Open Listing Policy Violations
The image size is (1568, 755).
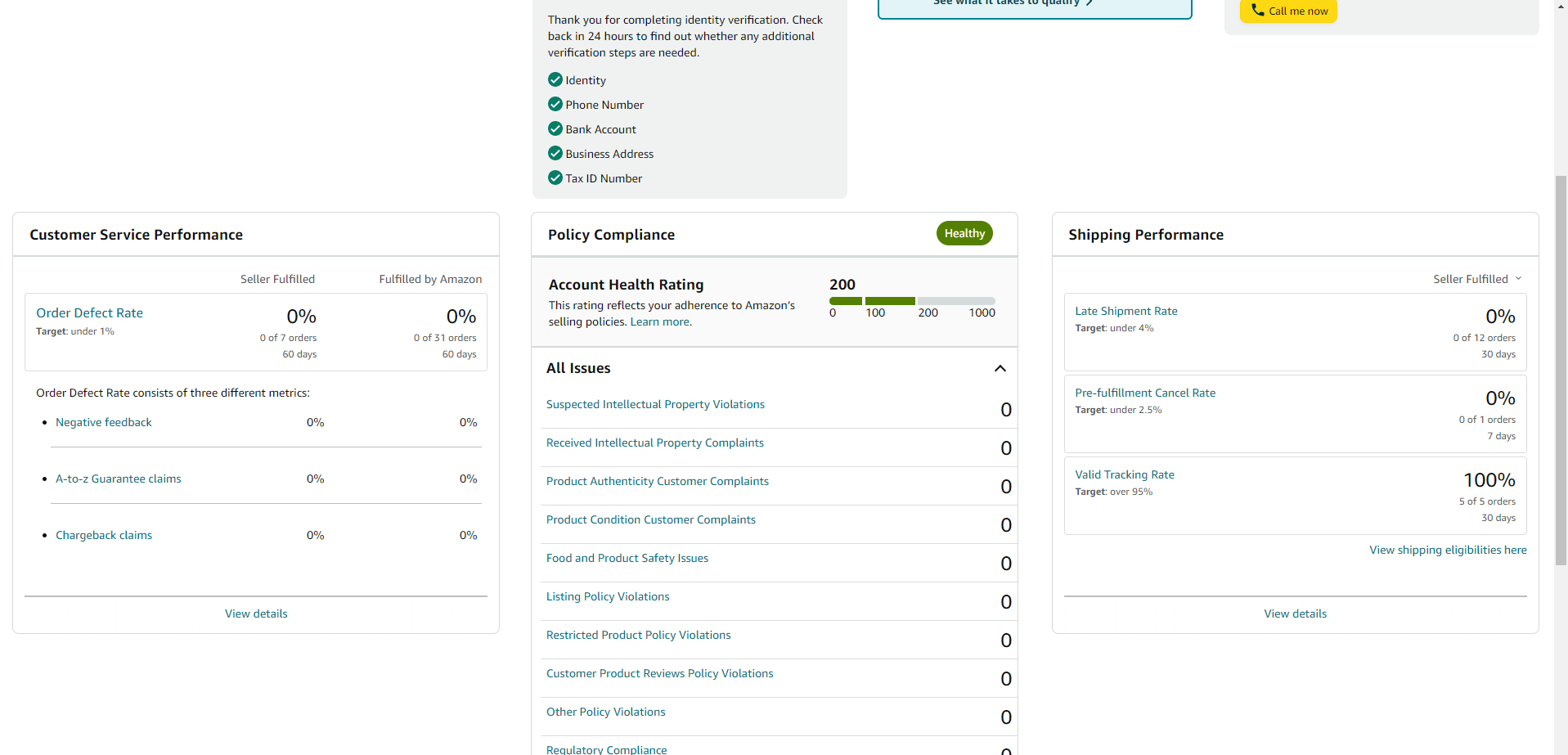(608, 596)
